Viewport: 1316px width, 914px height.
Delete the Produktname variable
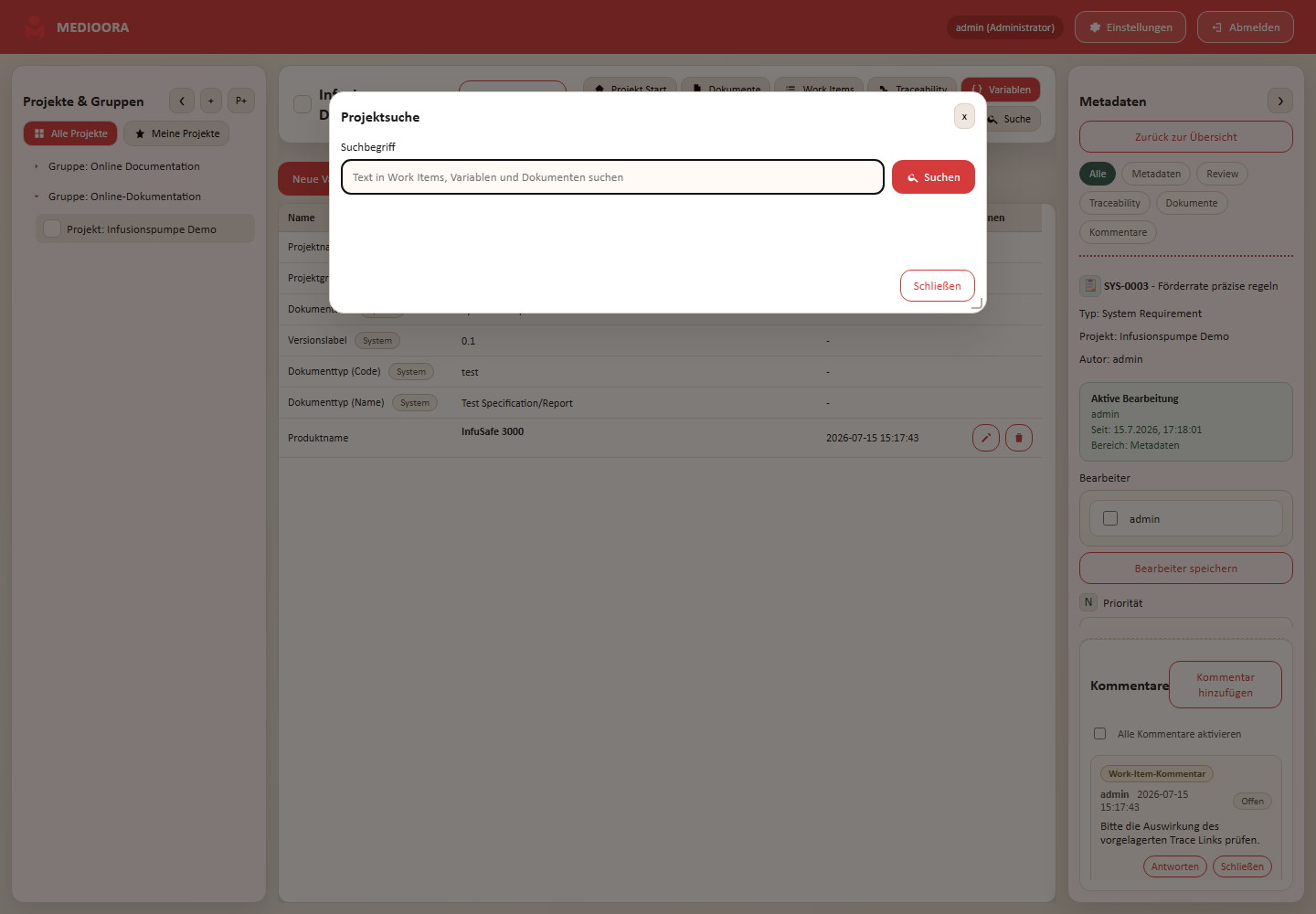click(x=1019, y=438)
